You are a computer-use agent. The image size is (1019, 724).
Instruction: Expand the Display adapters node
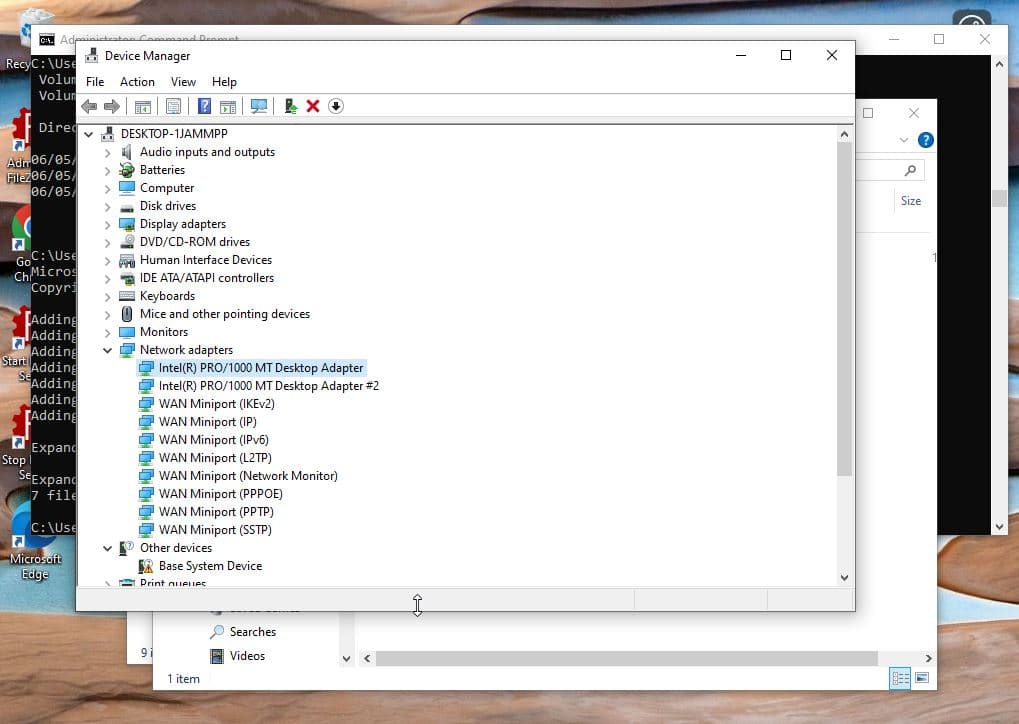click(108, 224)
